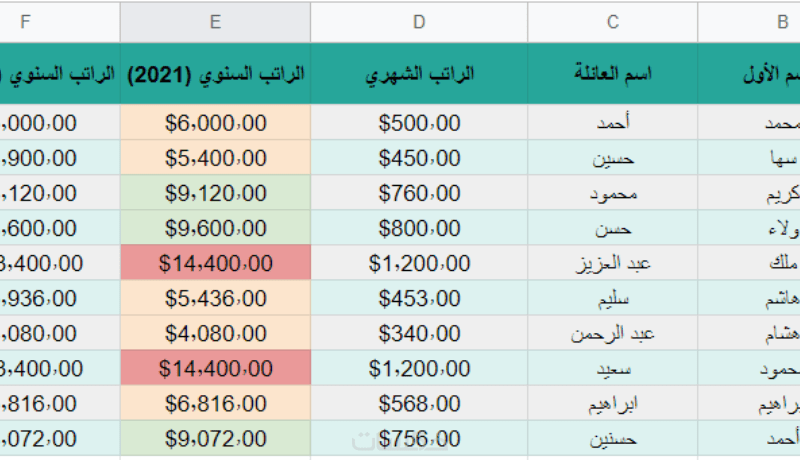This screenshot has height=460, width=800.
Task: Select the الراتب الشهري header cell
Action: [419, 74]
